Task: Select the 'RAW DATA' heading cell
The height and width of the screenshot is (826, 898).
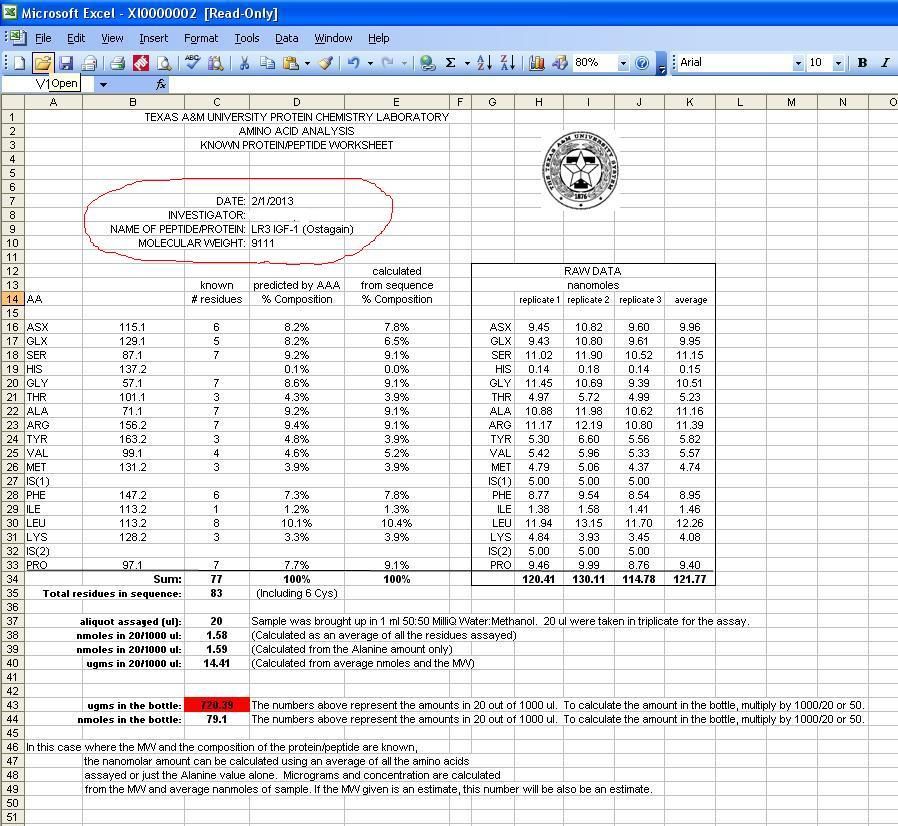Action: 593,271
